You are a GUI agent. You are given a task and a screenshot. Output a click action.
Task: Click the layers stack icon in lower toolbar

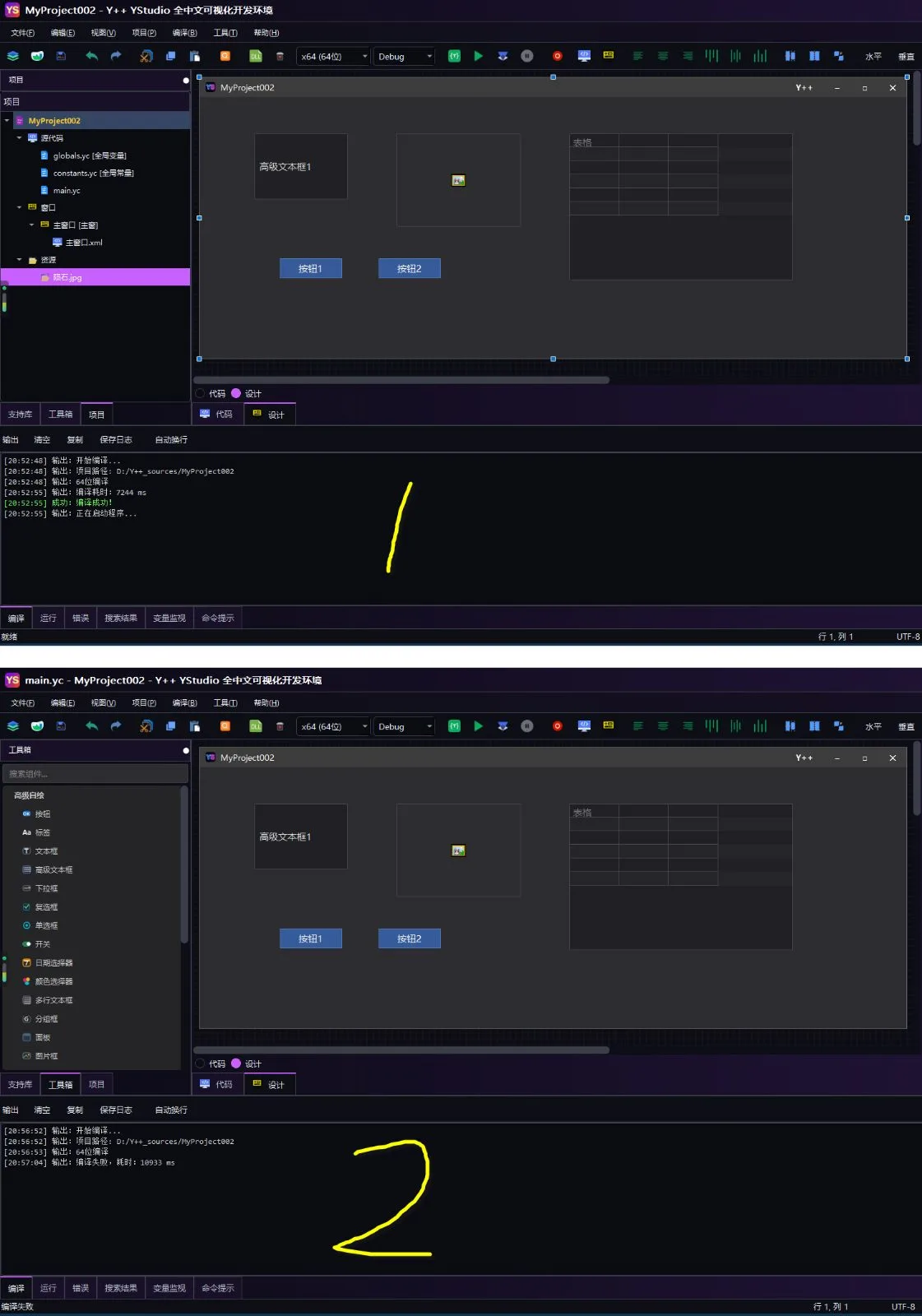pyautogui.click(x=12, y=726)
